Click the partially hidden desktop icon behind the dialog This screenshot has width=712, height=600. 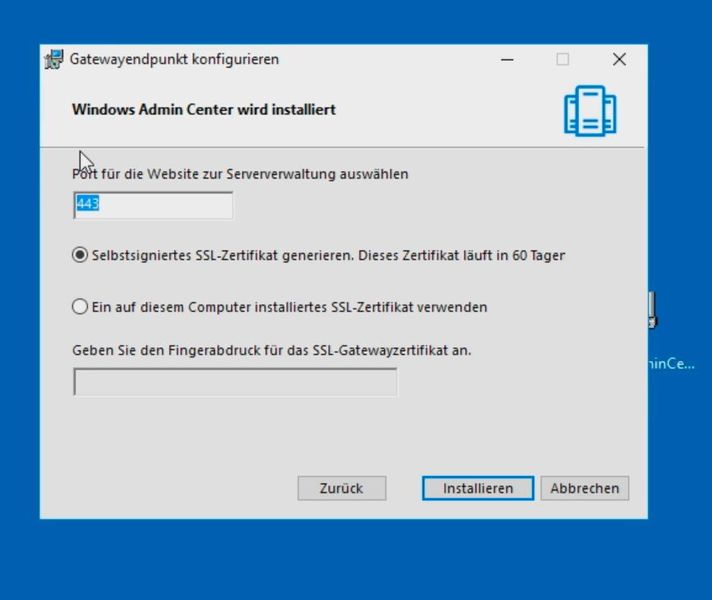[x=653, y=310]
